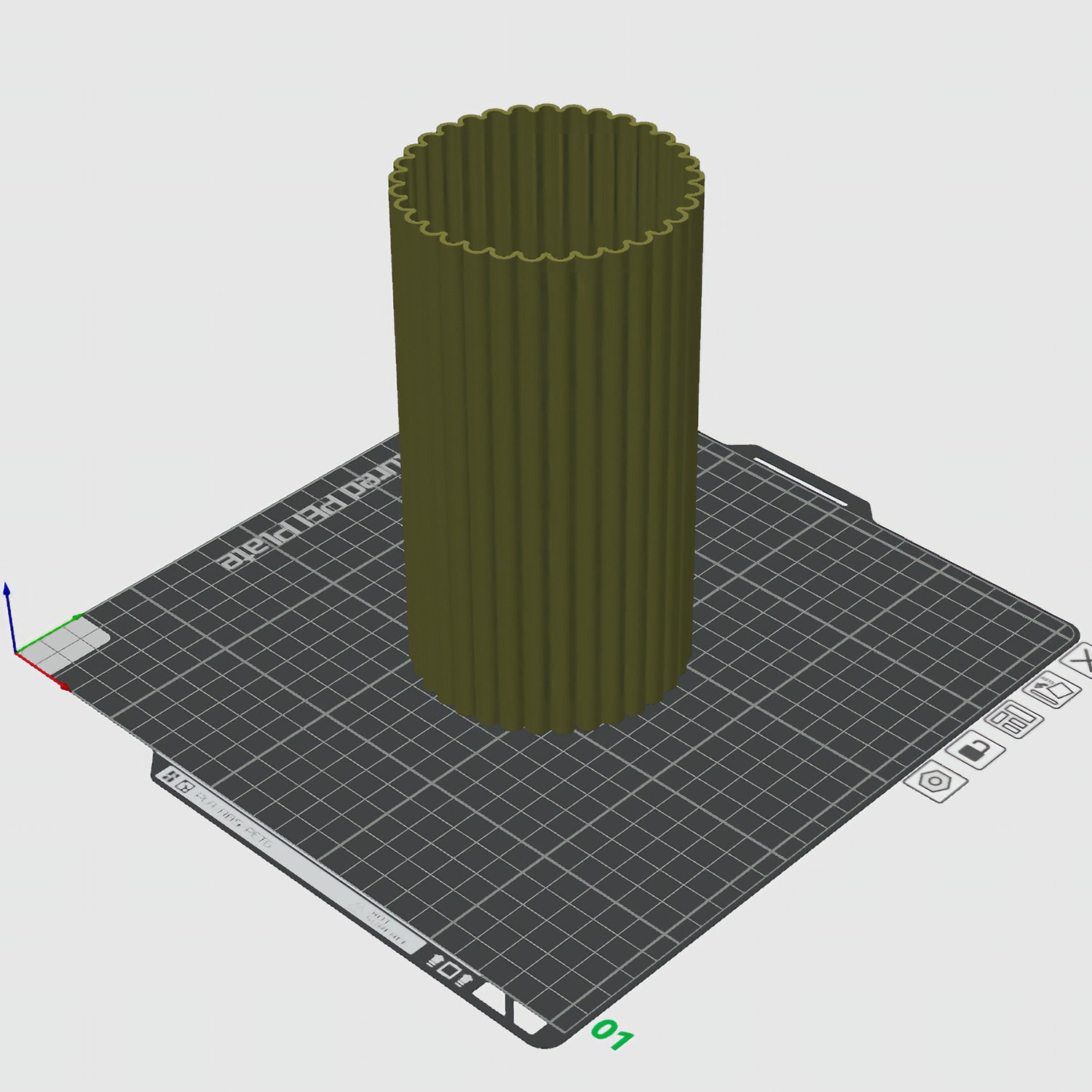Screen dimensions: 1092x1092
Task: Click the small printer icon beside the plate logo
Action: 185,786
